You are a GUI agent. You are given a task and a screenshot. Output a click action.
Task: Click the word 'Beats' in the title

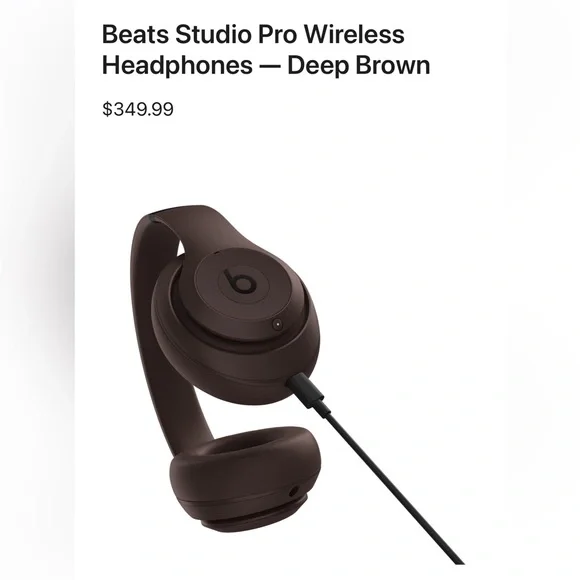tap(135, 34)
